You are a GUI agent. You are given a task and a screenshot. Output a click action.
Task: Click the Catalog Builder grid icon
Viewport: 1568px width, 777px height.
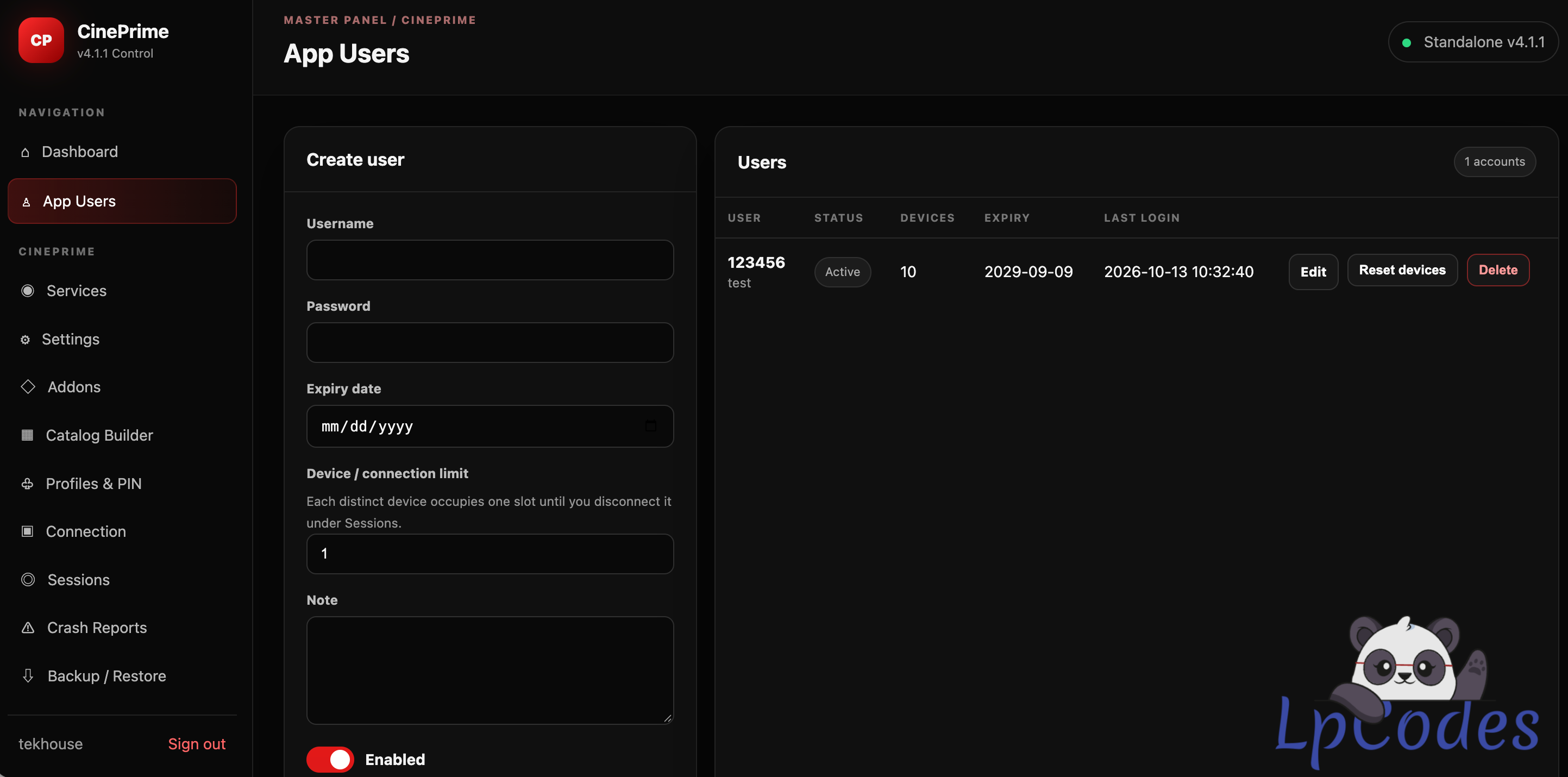(x=27, y=435)
